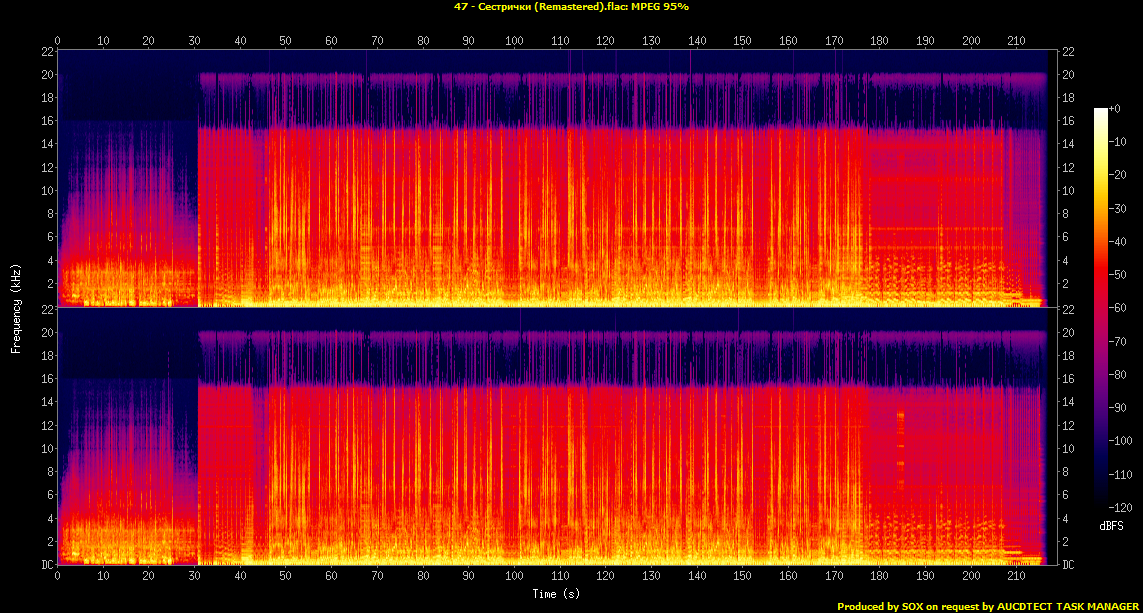Select the 100 s mark on the bottom time axis

tap(514, 577)
